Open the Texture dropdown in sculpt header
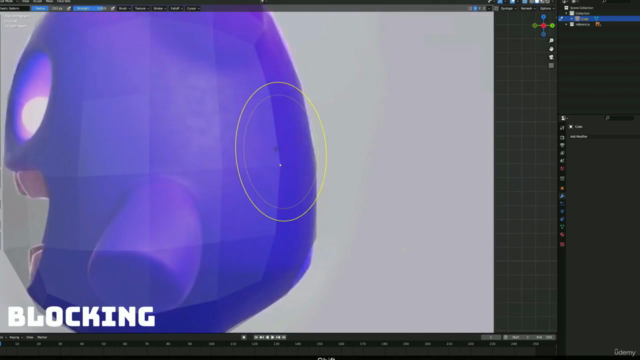Screen dimensions: 640x360 coord(142,8)
